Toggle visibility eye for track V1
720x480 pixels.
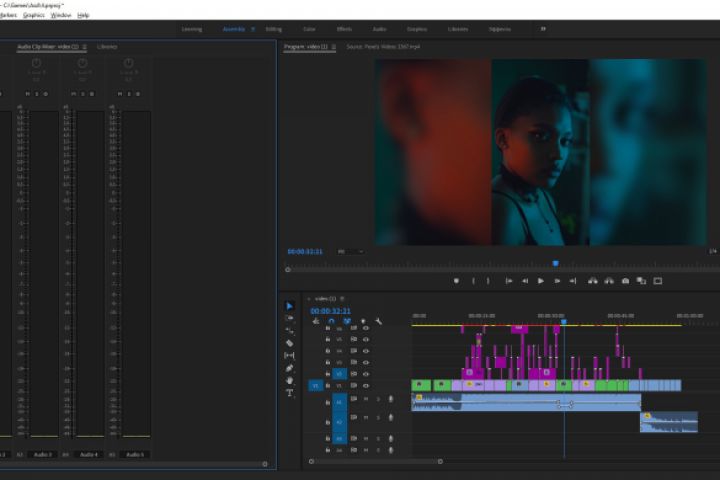coord(366,385)
